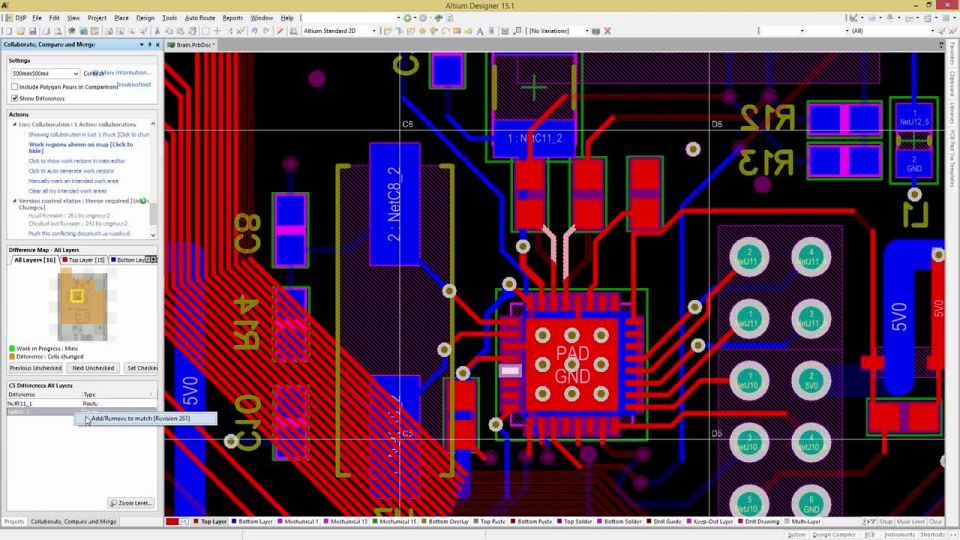Click the green navigation icon by address bar
Viewport: 960px width, 540px height.
click(407, 18)
